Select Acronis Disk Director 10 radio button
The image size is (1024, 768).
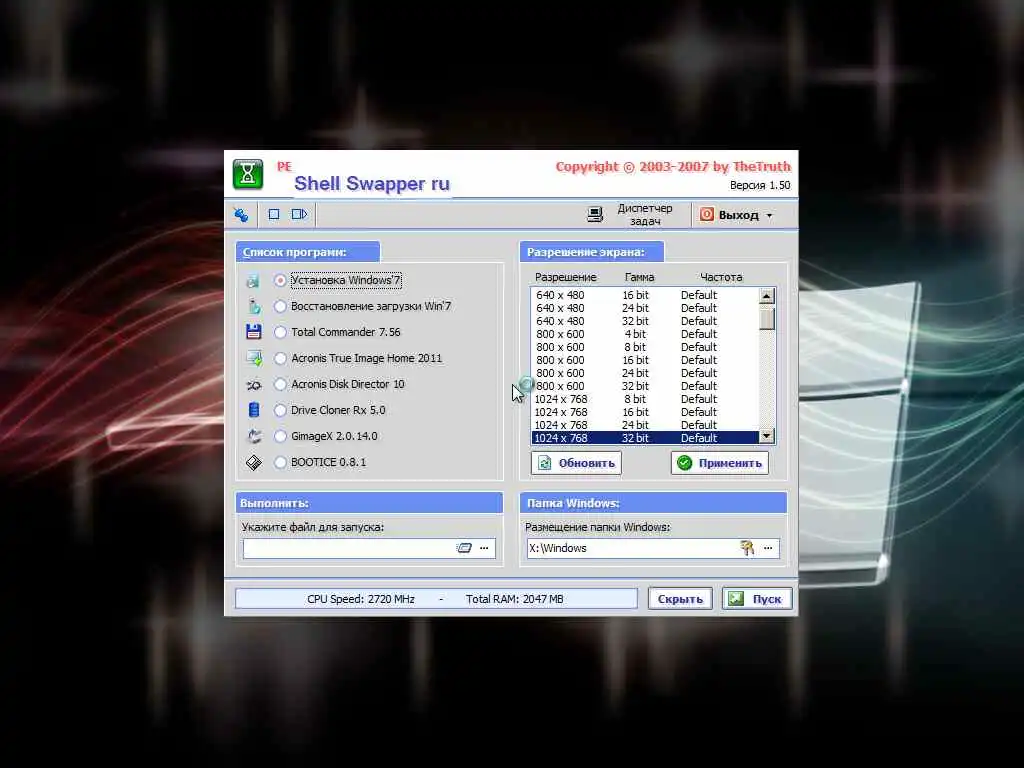tap(280, 385)
